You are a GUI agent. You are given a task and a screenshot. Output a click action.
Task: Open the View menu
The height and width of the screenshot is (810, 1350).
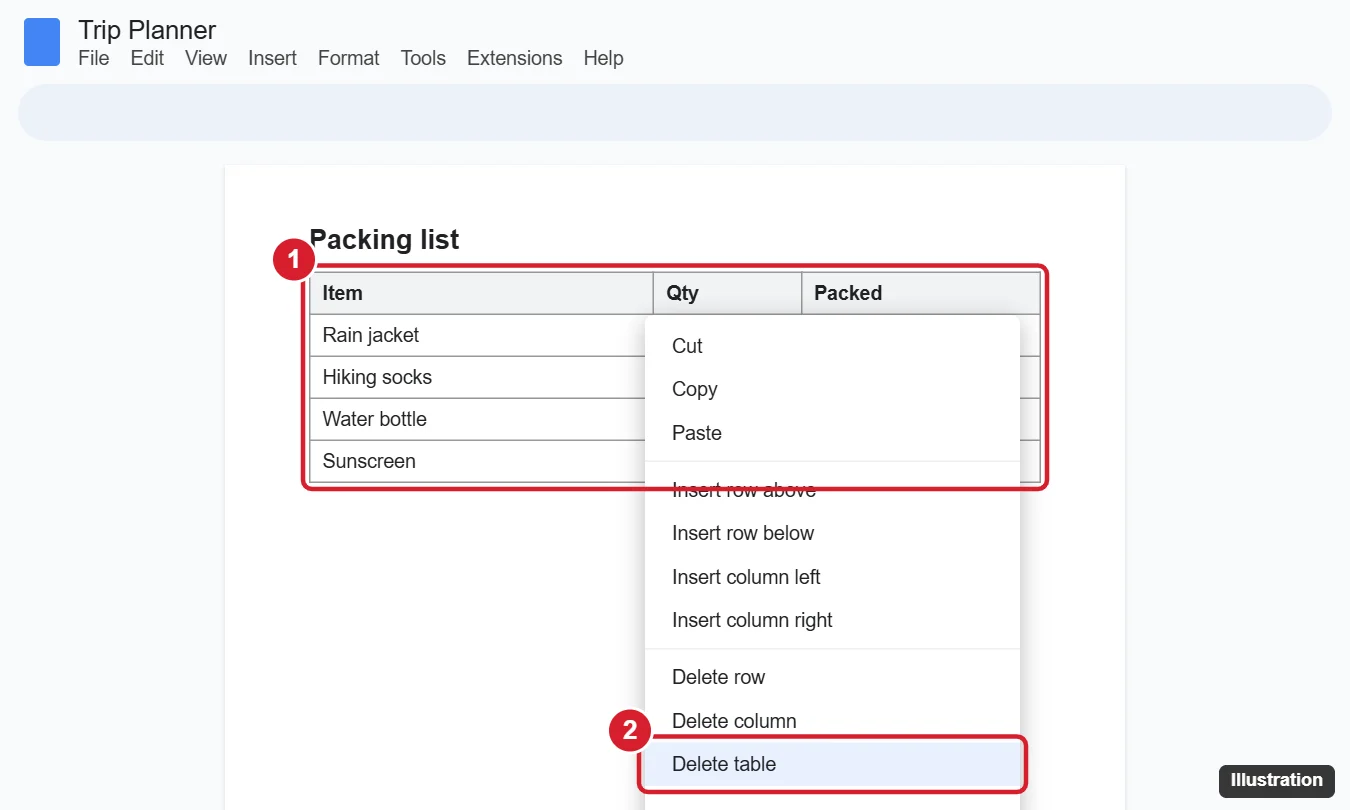[x=206, y=58]
